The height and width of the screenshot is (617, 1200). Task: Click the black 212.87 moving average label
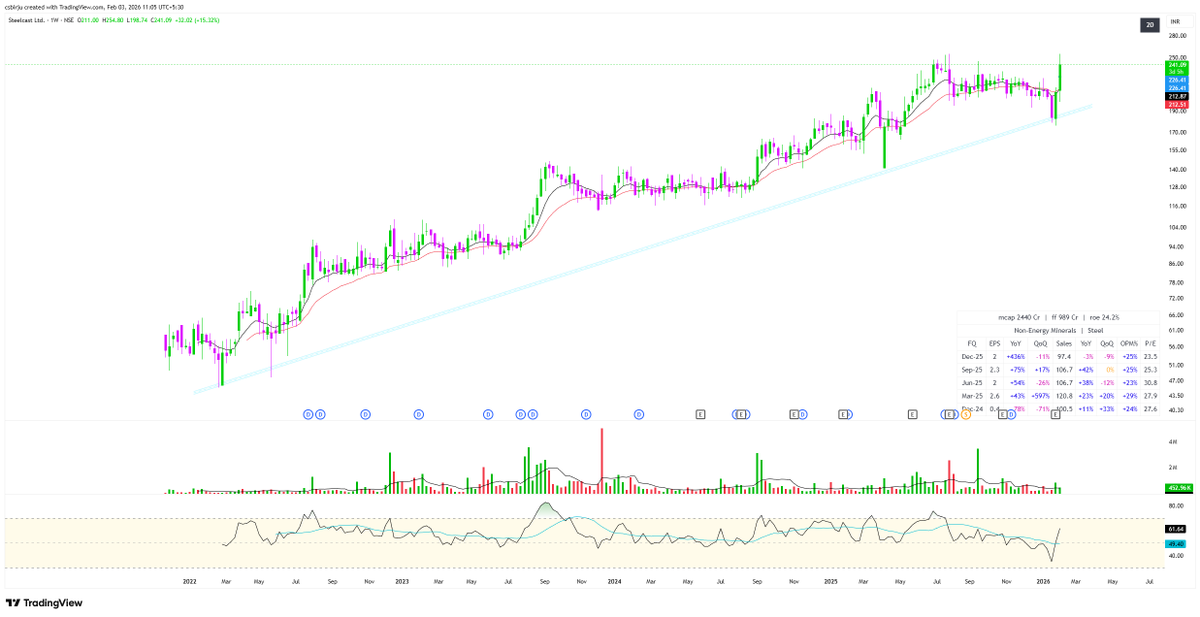pos(1176,96)
